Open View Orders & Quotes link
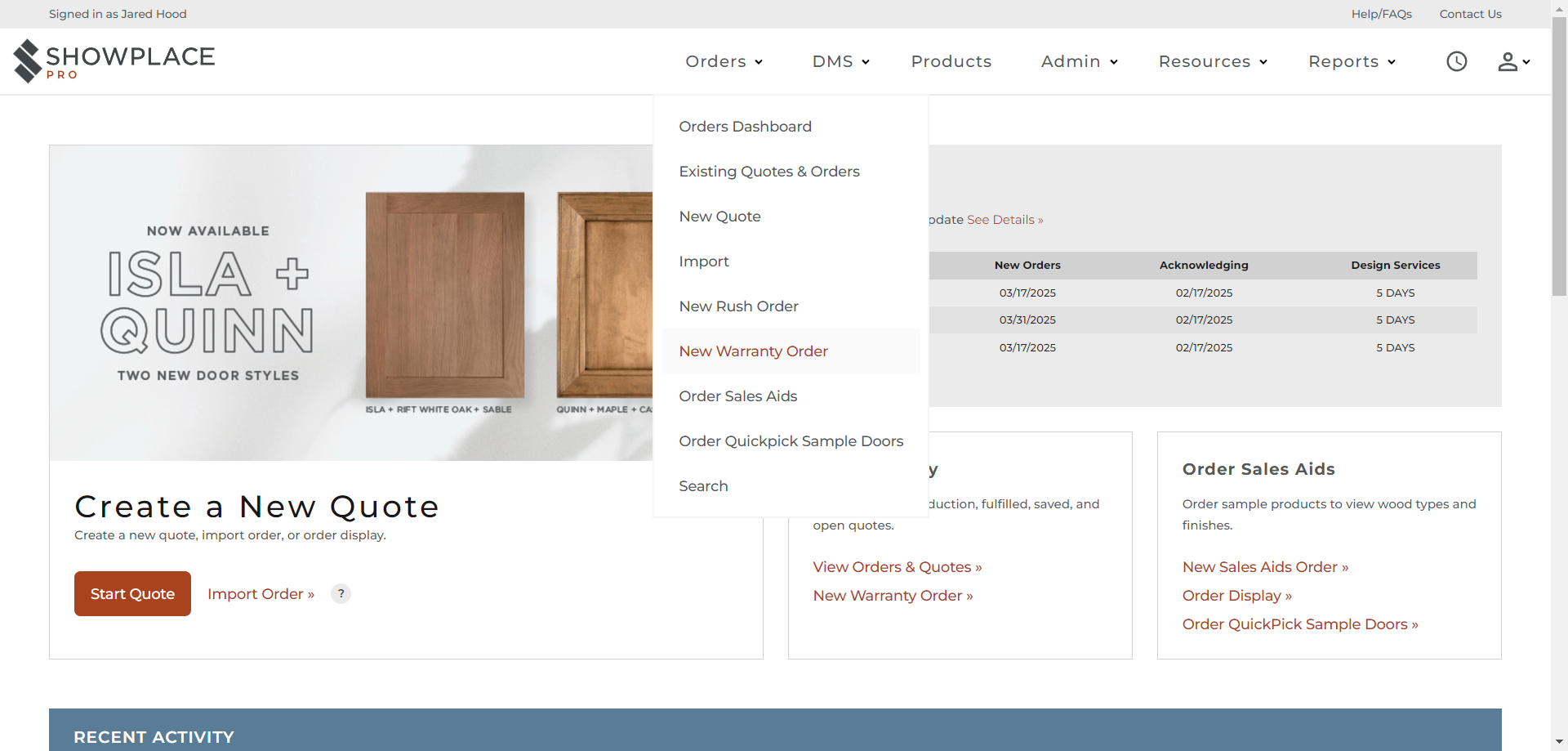This screenshot has width=1568, height=751. pyautogui.click(x=898, y=567)
